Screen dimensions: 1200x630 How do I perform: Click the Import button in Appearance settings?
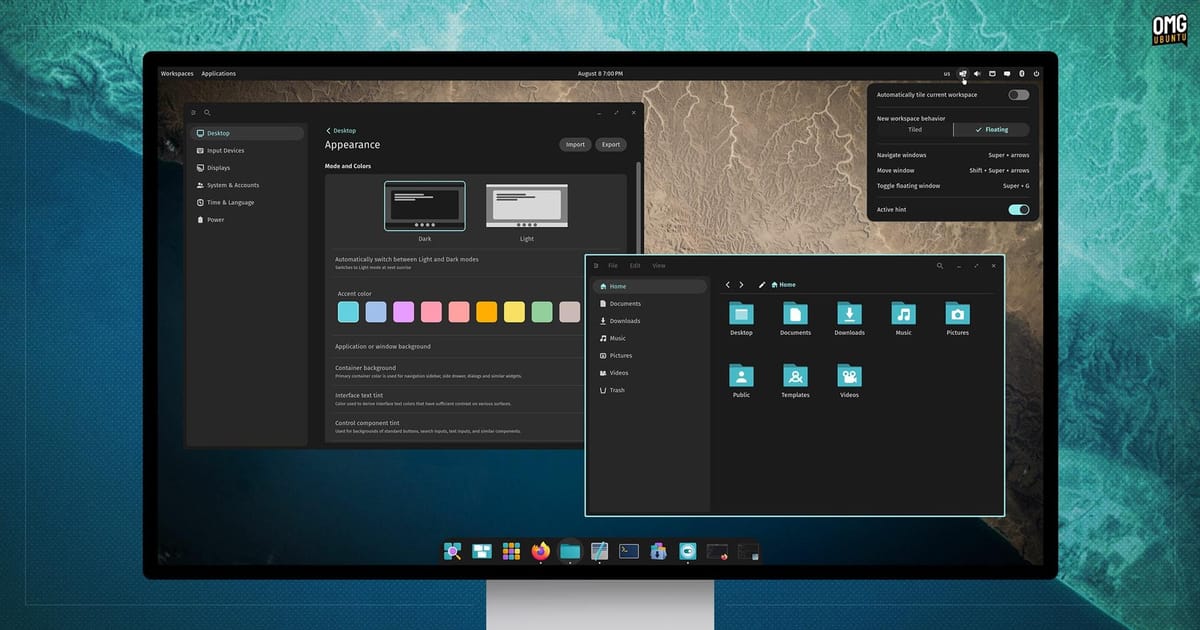(x=574, y=144)
